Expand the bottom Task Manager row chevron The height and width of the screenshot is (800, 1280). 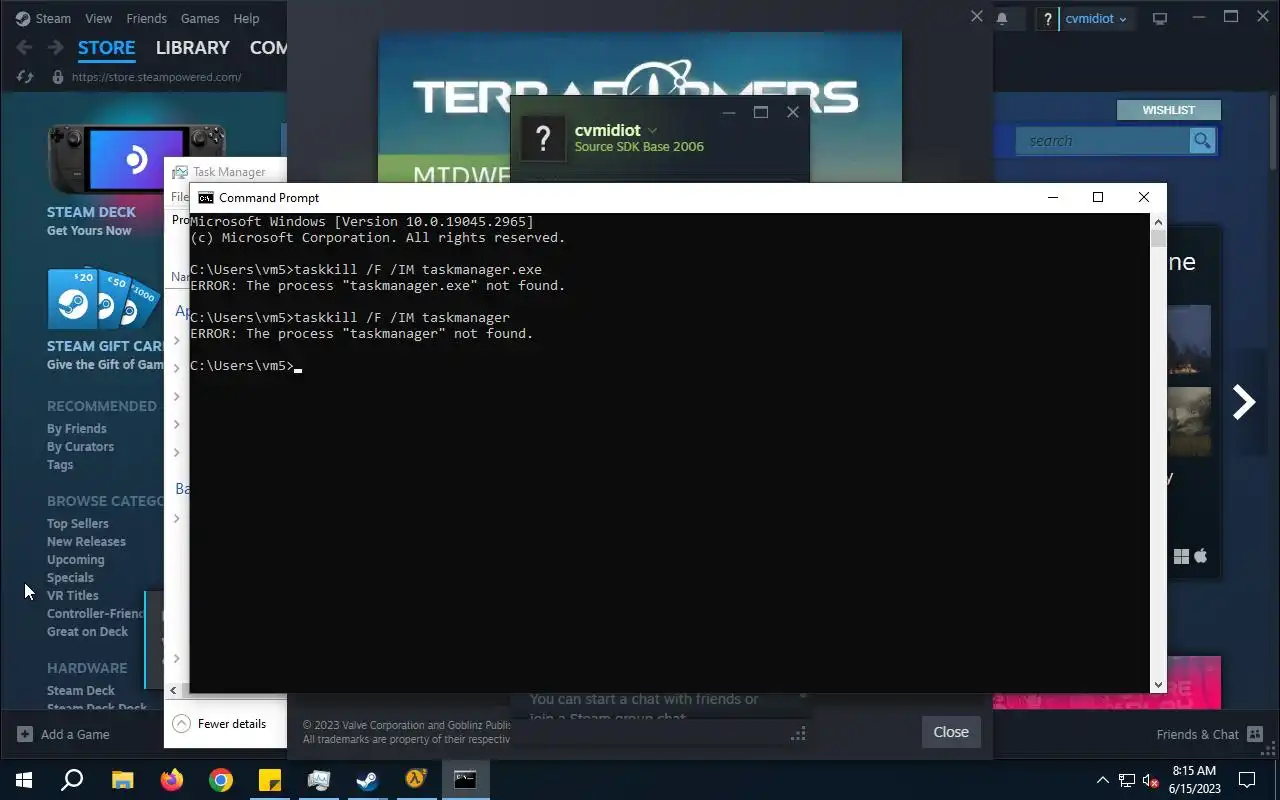(x=177, y=658)
